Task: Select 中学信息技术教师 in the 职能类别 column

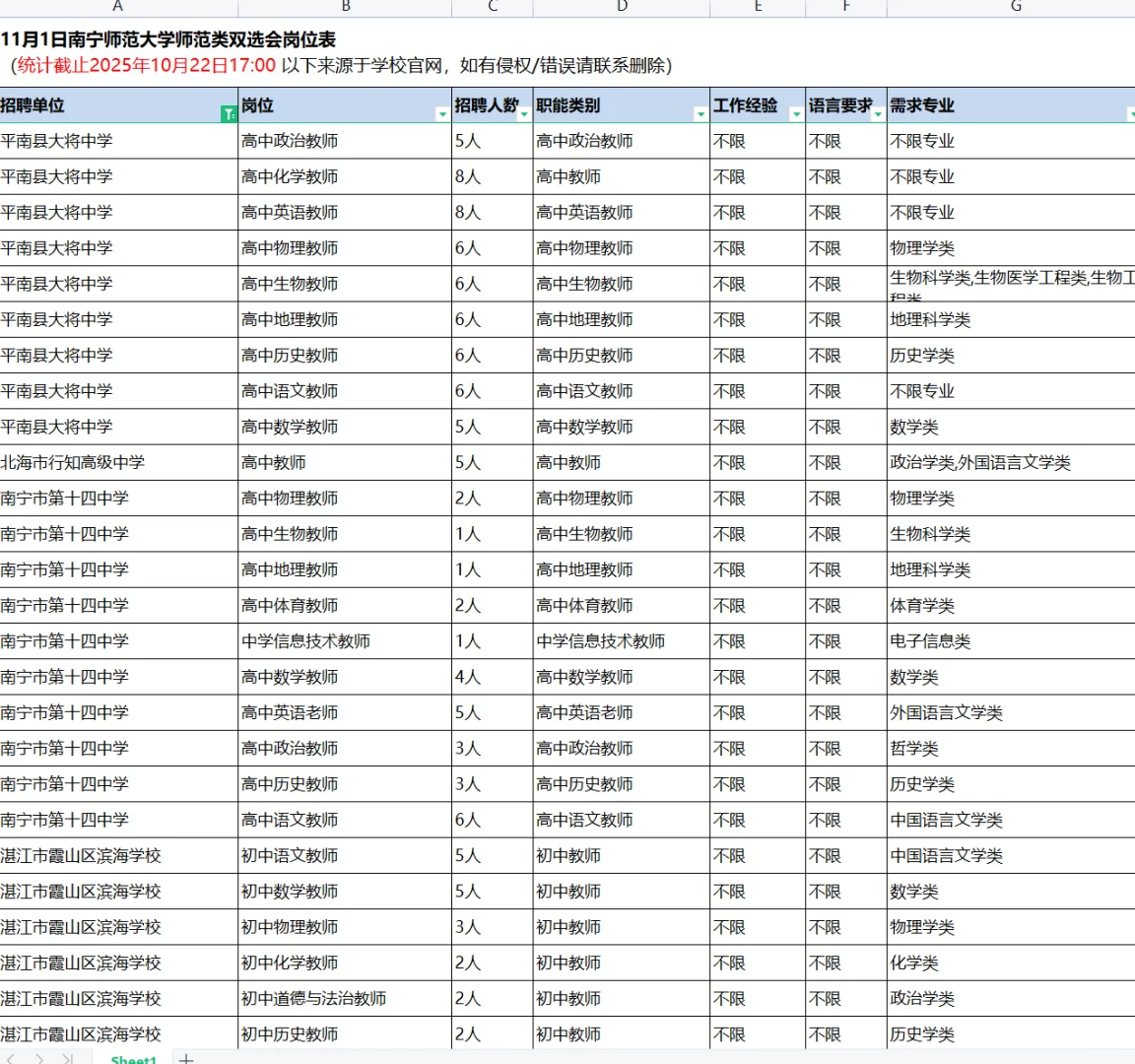Action: click(622, 641)
